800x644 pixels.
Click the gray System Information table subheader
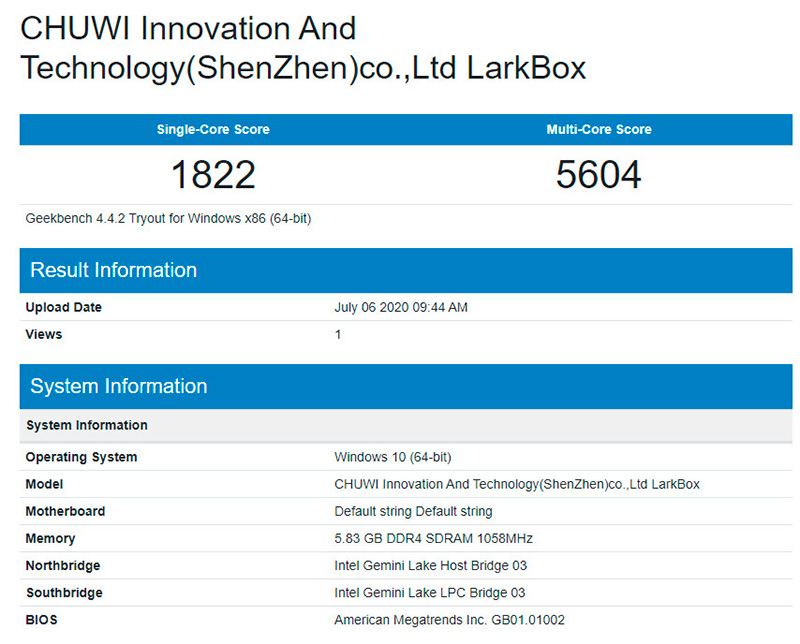click(87, 425)
